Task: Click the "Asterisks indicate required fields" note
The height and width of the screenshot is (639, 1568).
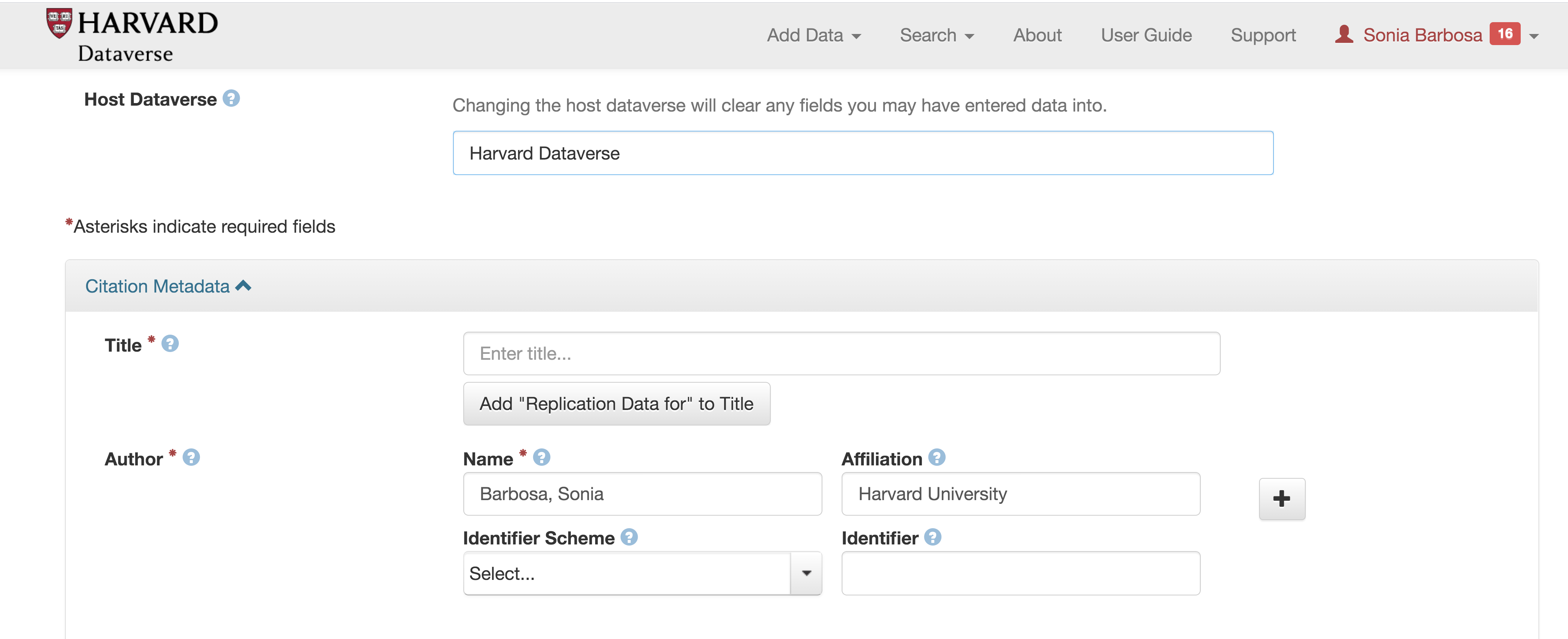Action: click(200, 226)
